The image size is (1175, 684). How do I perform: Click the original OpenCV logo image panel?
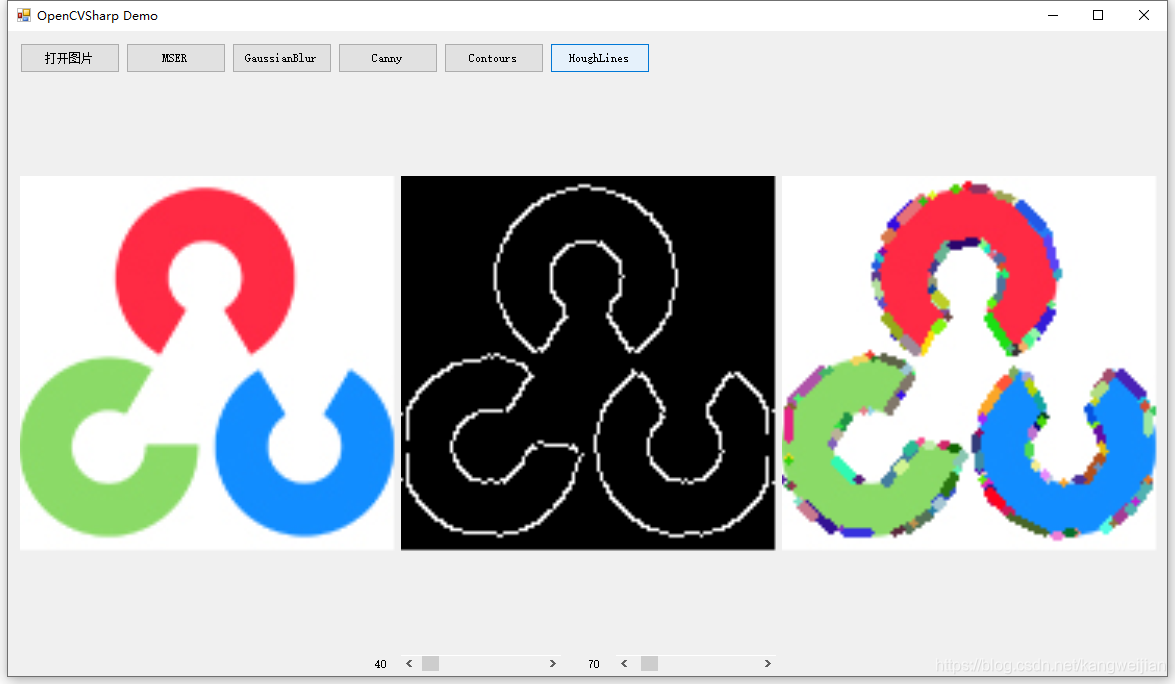[205, 362]
